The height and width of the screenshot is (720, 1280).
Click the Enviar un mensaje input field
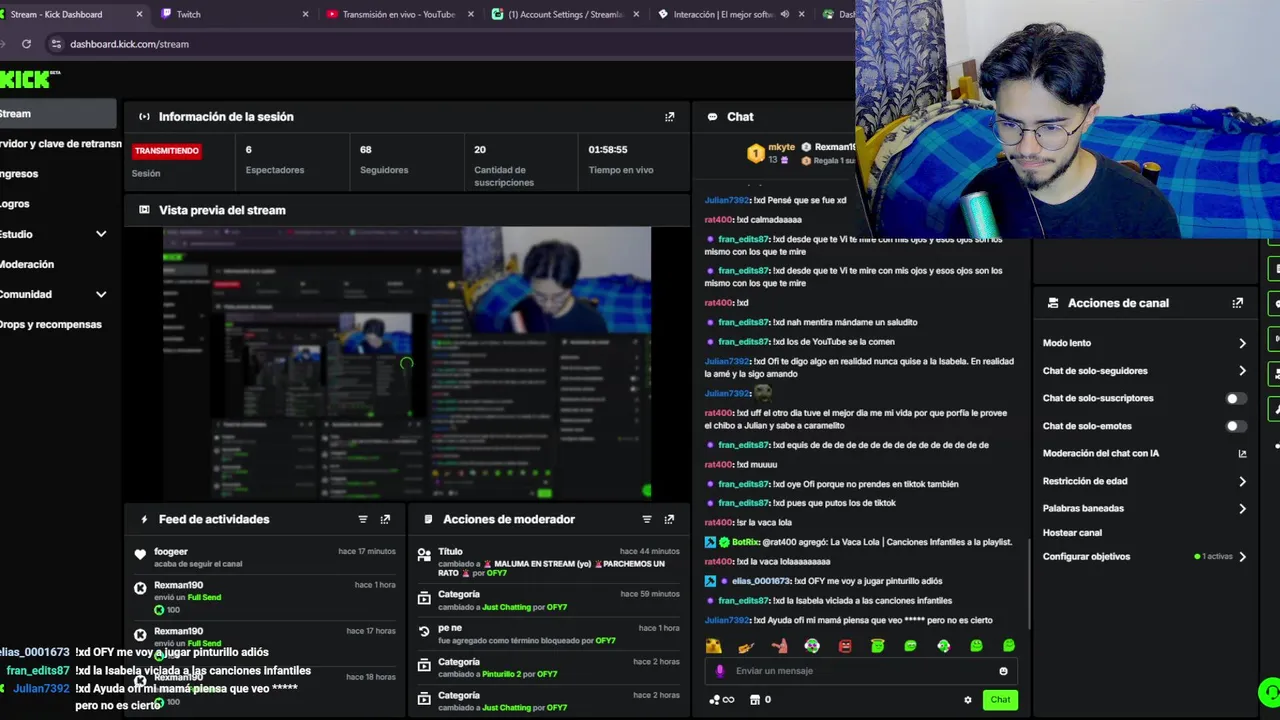(x=860, y=671)
